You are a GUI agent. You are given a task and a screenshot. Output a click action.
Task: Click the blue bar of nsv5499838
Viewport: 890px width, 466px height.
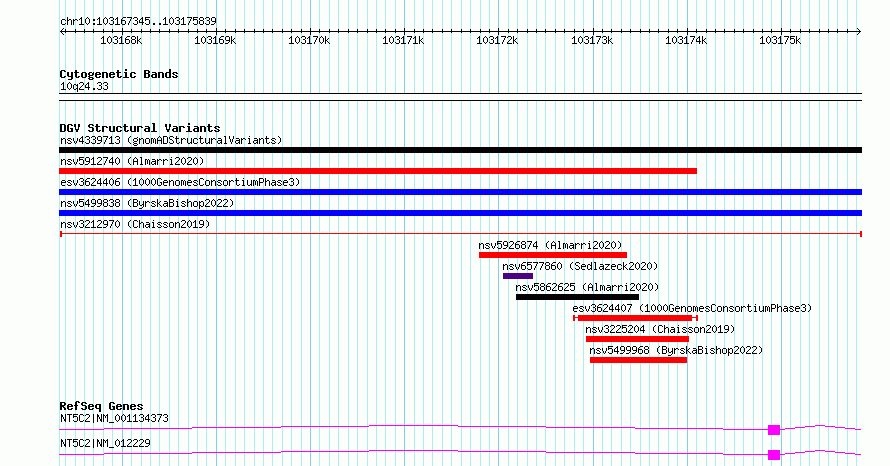pos(460,213)
